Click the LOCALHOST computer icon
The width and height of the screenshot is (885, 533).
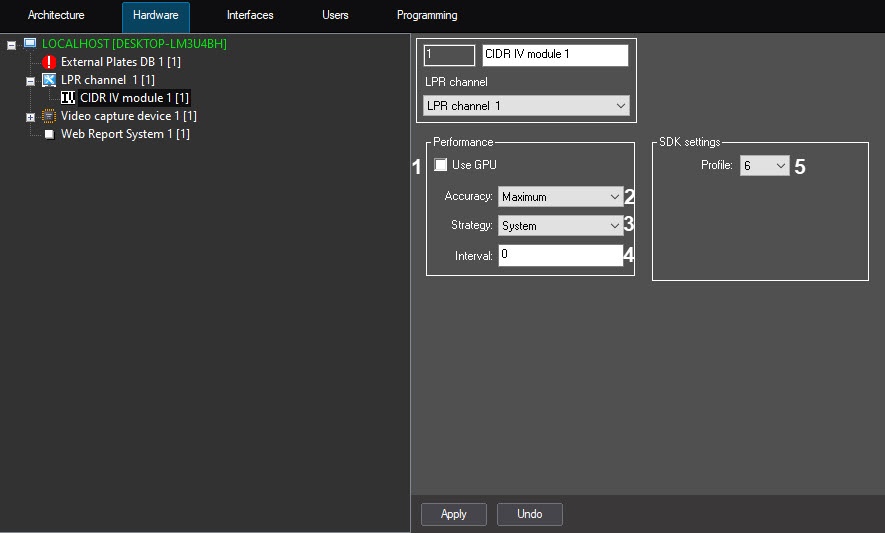[x=30, y=44]
